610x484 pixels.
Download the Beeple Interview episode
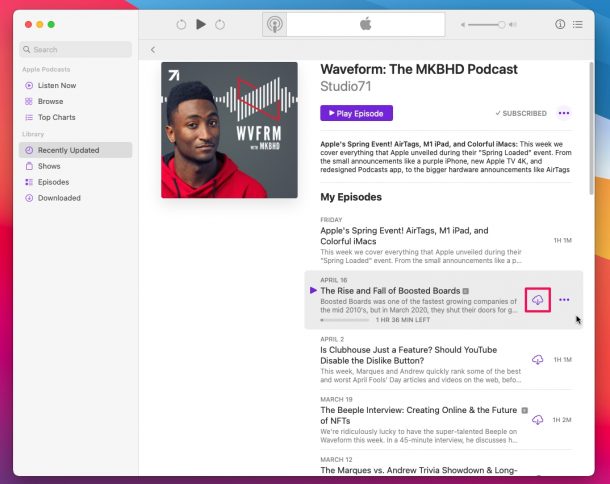click(538, 420)
